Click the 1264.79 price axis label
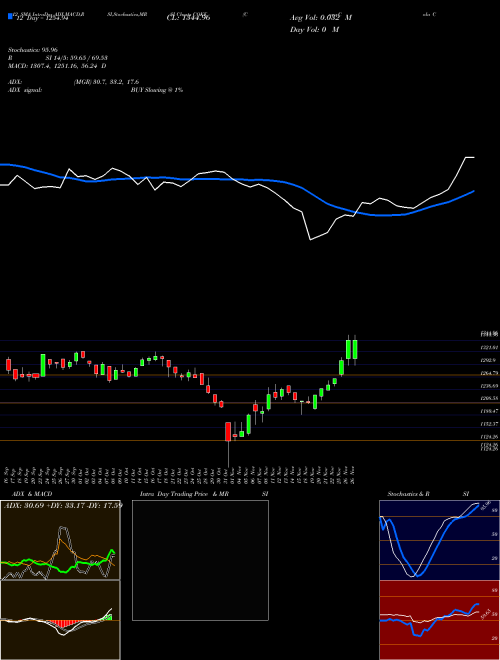500x660 pixels. pos(489,373)
